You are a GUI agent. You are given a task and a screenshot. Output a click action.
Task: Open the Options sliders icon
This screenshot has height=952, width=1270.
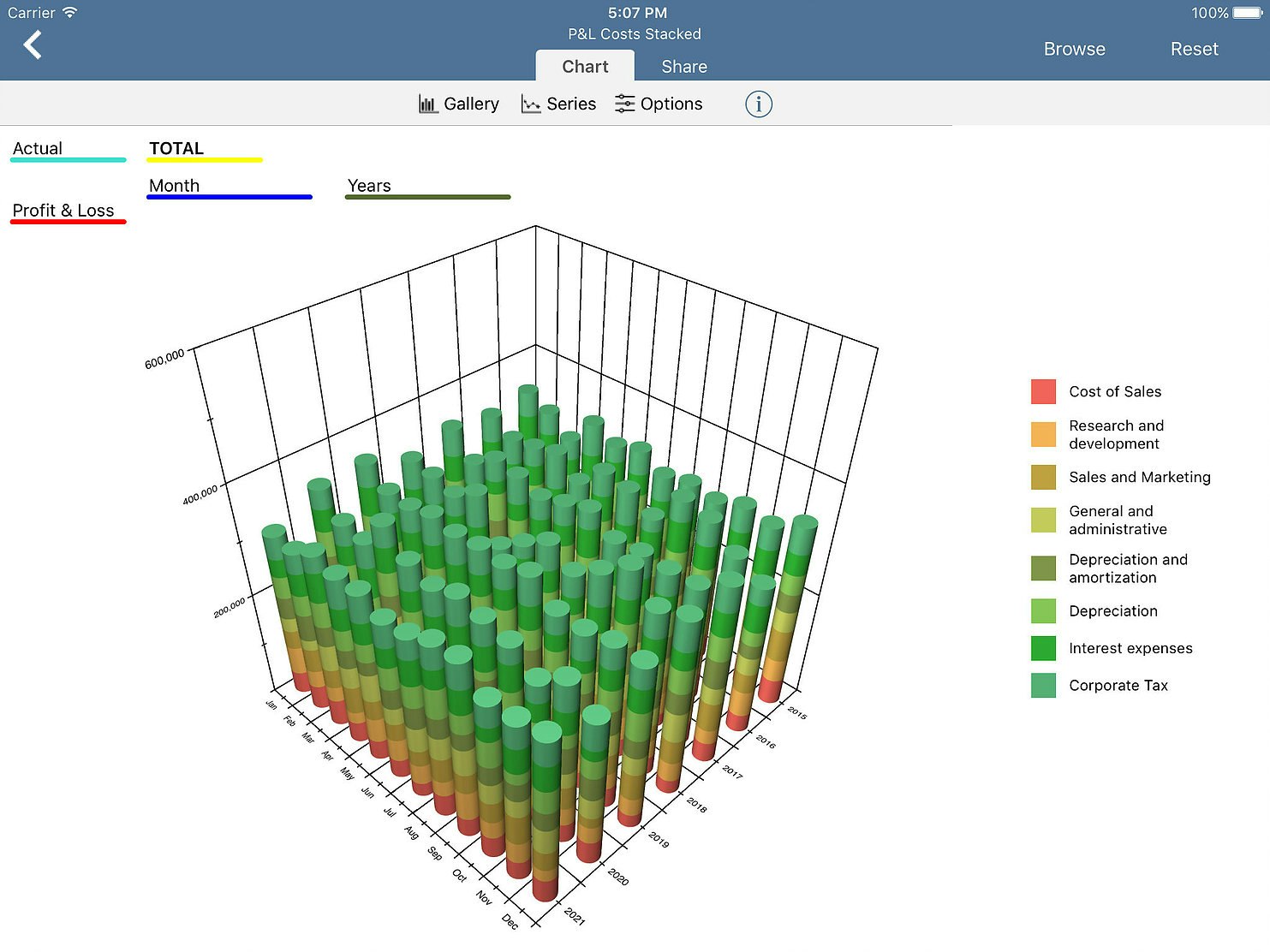(x=625, y=104)
